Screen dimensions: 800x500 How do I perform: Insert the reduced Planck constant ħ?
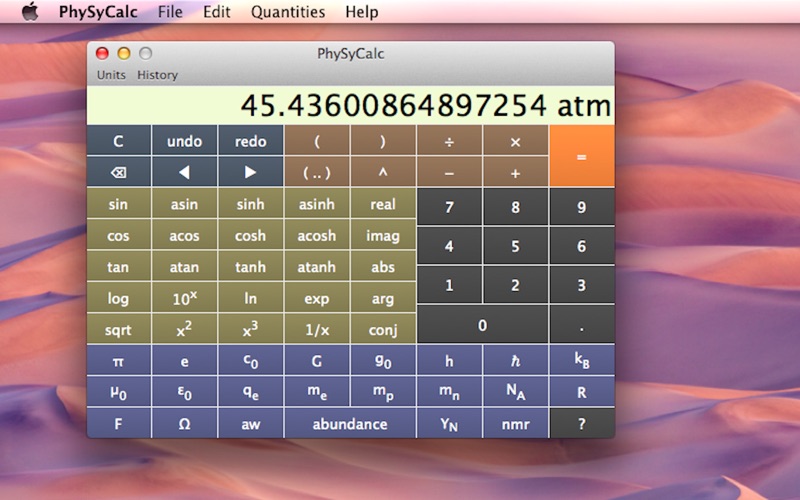(515, 361)
